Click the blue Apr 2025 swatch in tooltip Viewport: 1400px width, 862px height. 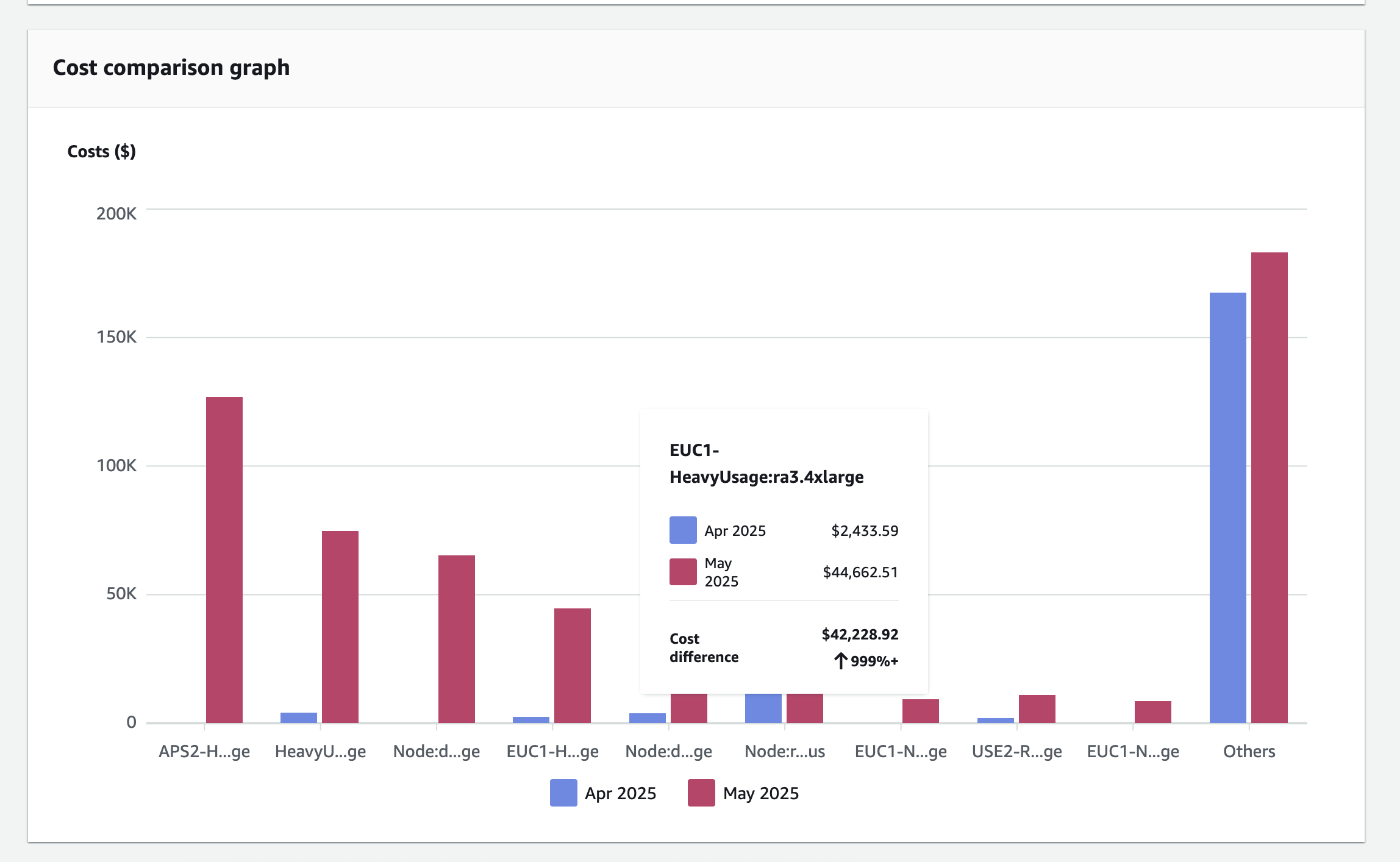click(683, 530)
